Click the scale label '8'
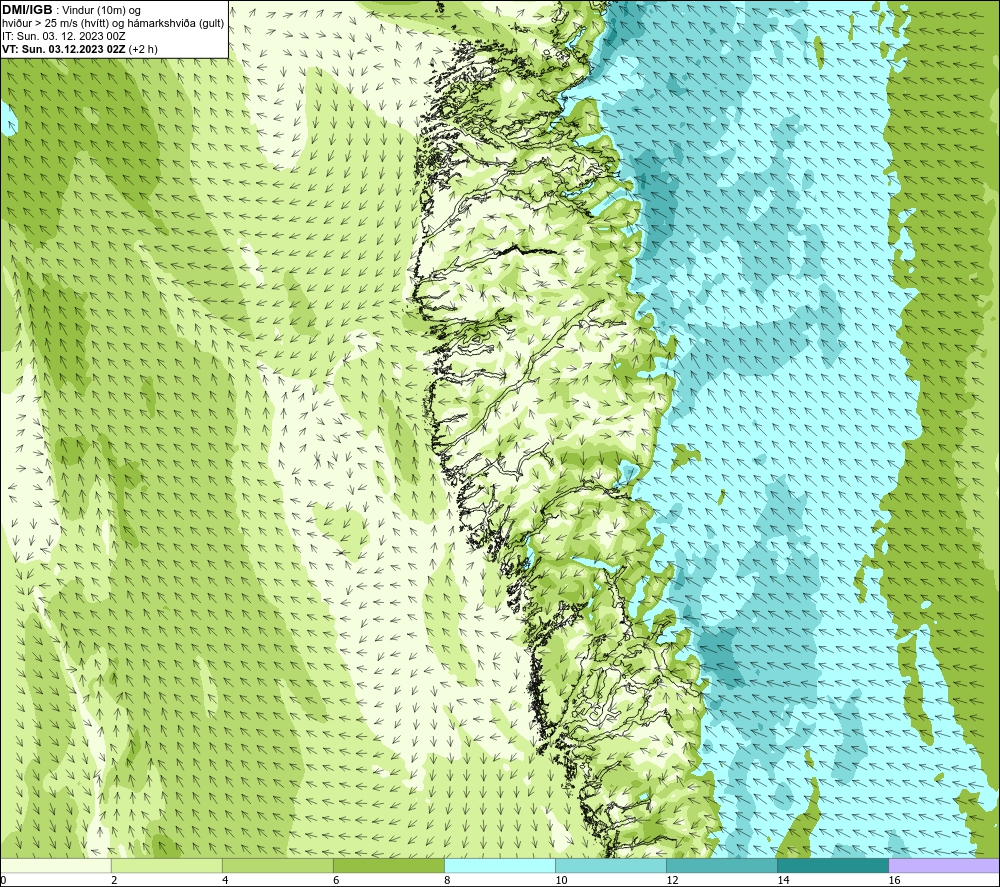The height and width of the screenshot is (887, 1000). (x=447, y=880)
